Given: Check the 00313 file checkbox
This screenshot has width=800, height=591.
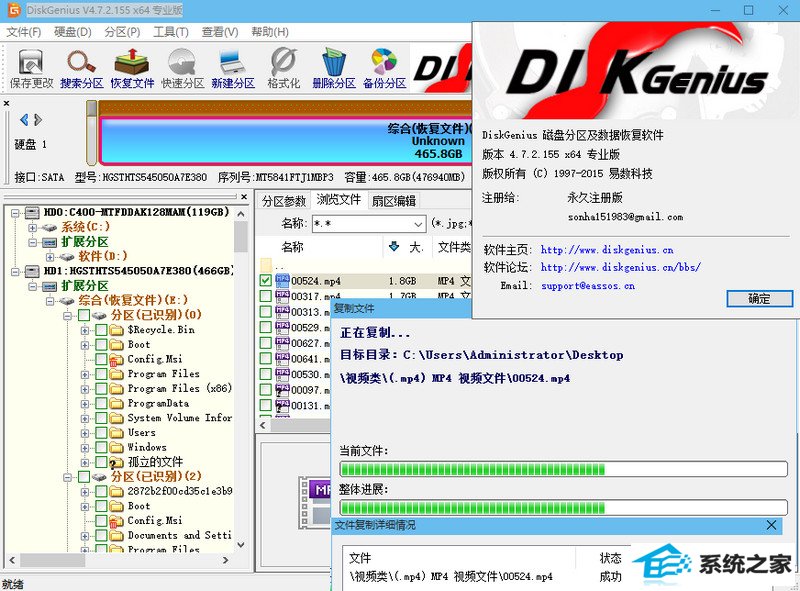Looking at the screenshot, I should (x=265, y=312).
